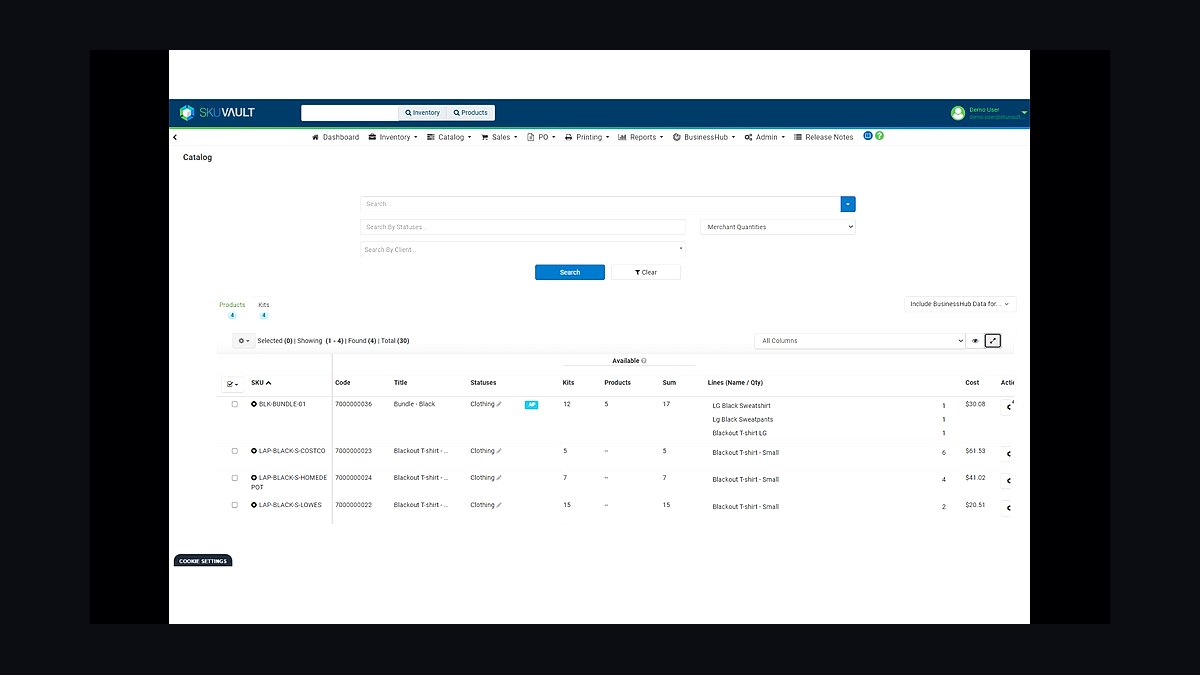Expand the Demo User account menu arrow

coord(1024,113)
